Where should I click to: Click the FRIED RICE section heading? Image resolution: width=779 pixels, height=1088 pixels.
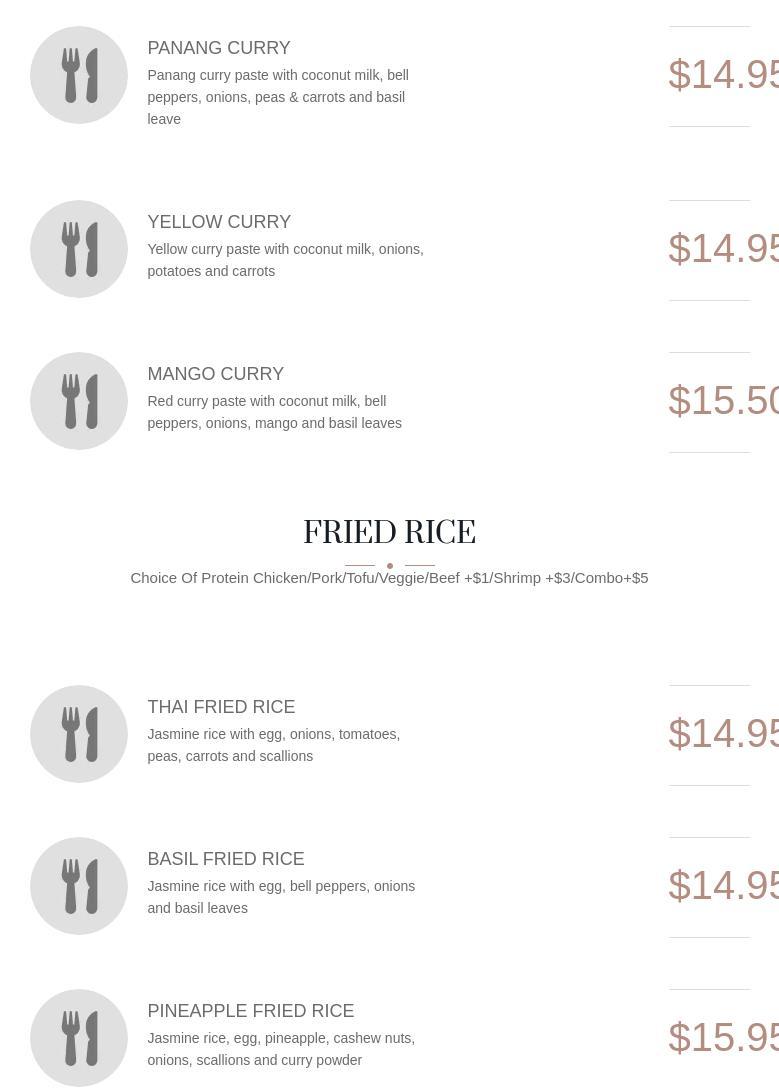coord(389,532)
